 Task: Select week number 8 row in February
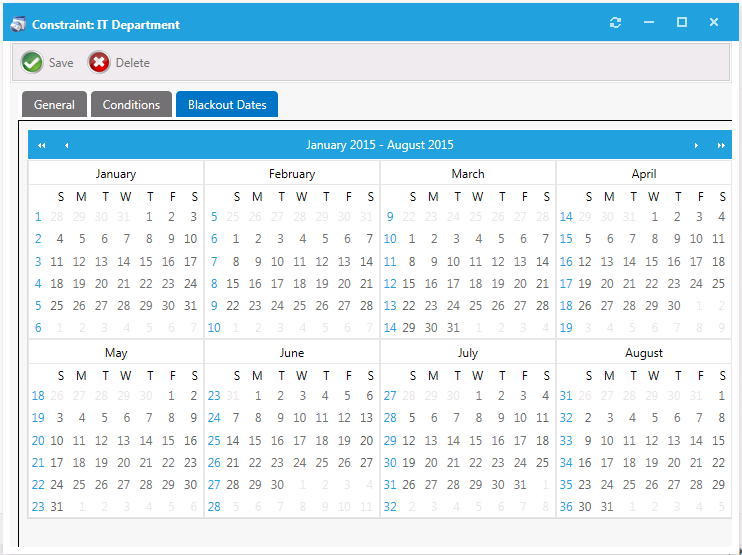pyautogui.click(x=214, y=284)
